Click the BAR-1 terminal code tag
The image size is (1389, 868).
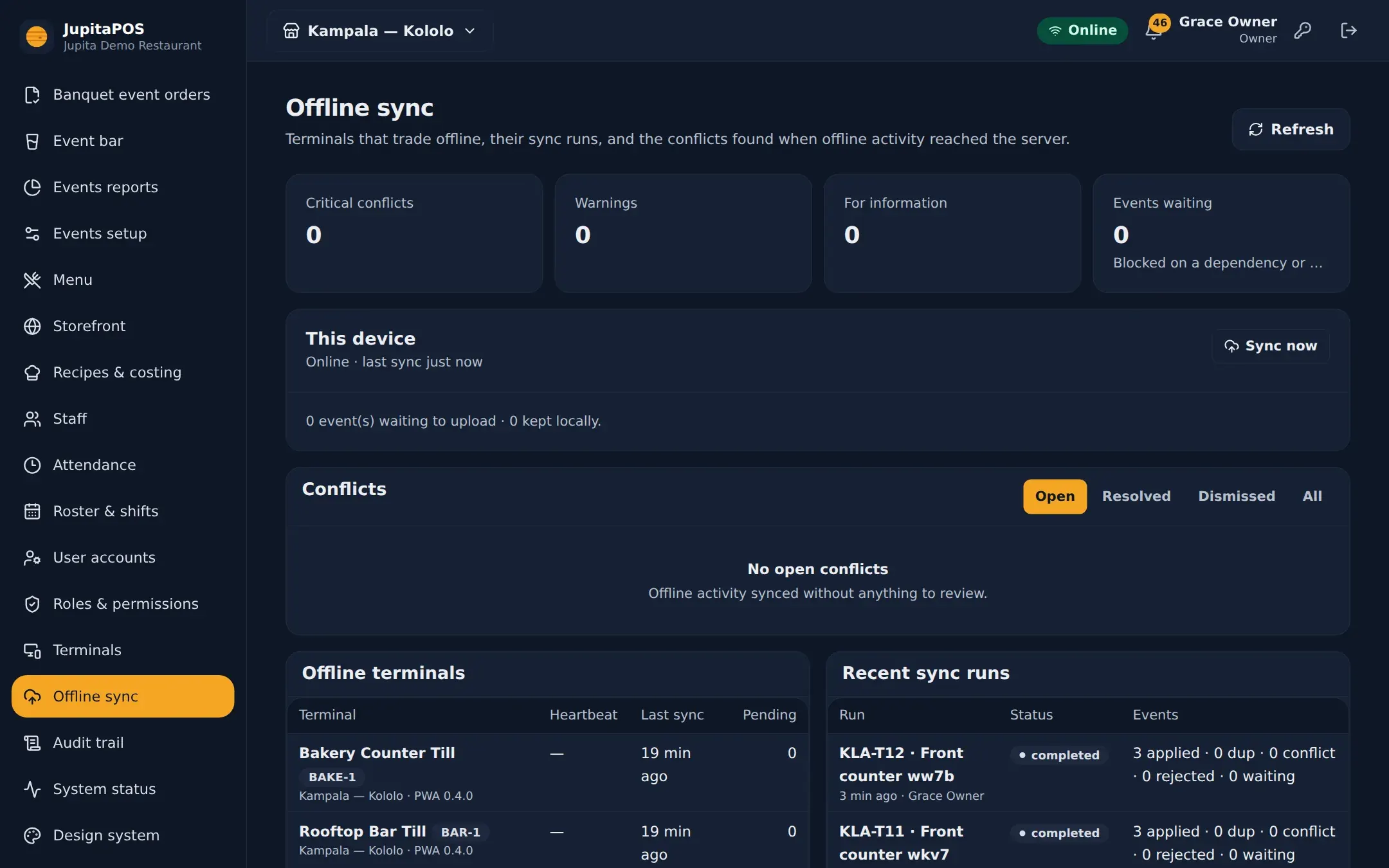tap(460, 832)
